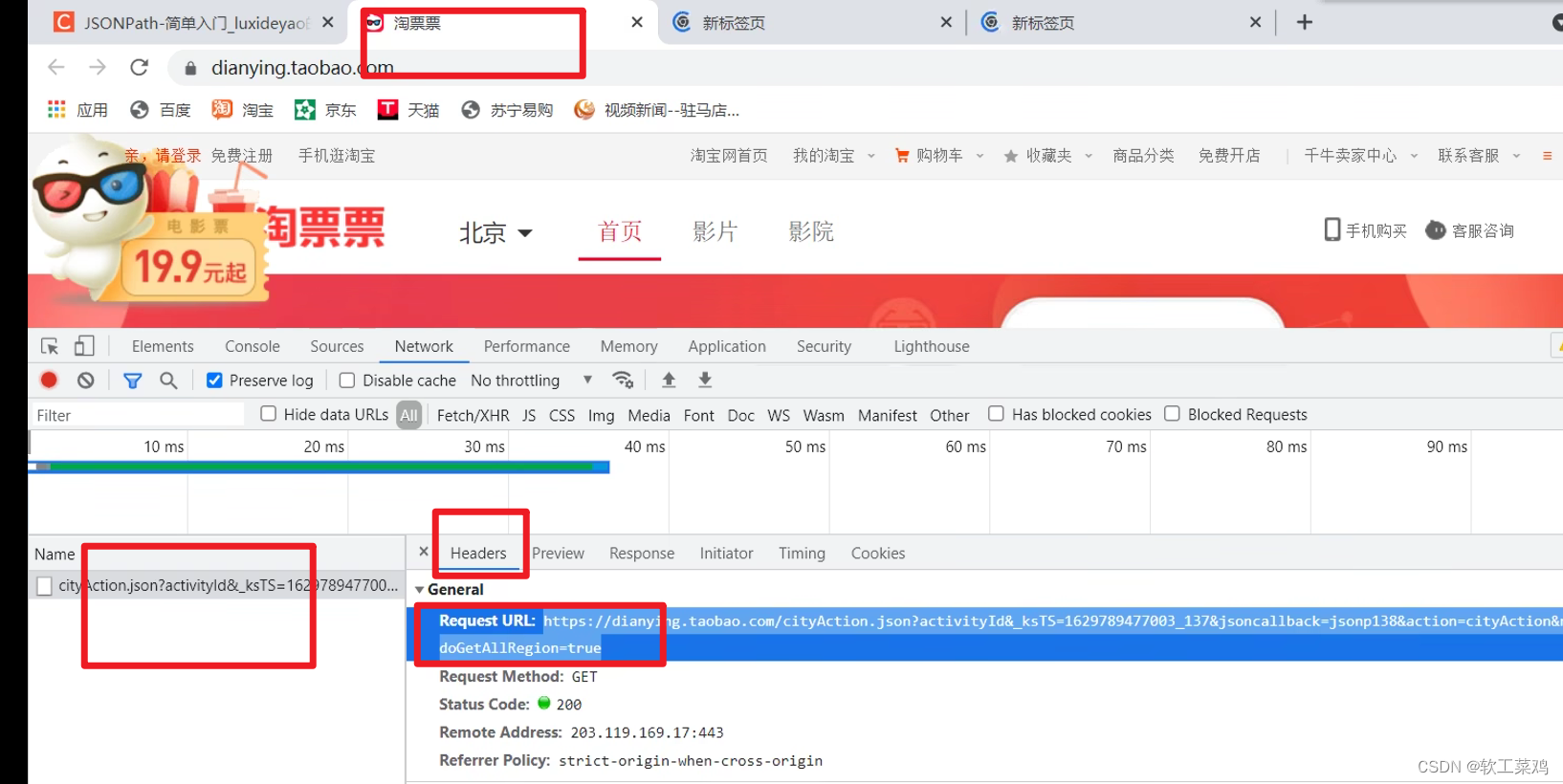Open the Performance tab
This screenshot has width=1563, height=784.
click(526, 346)
